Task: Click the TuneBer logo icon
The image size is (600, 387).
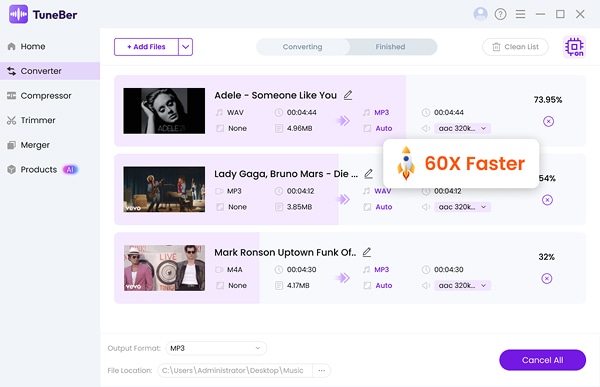Action: [x=18, y=14]
